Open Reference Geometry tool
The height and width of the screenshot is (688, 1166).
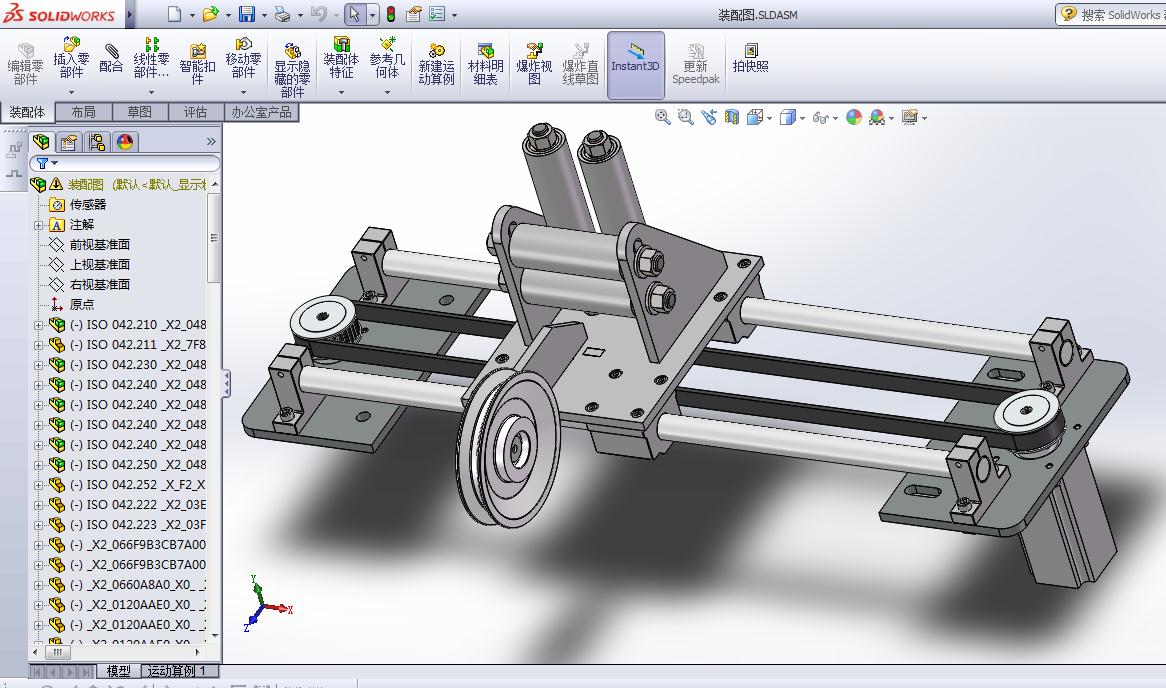387,59
